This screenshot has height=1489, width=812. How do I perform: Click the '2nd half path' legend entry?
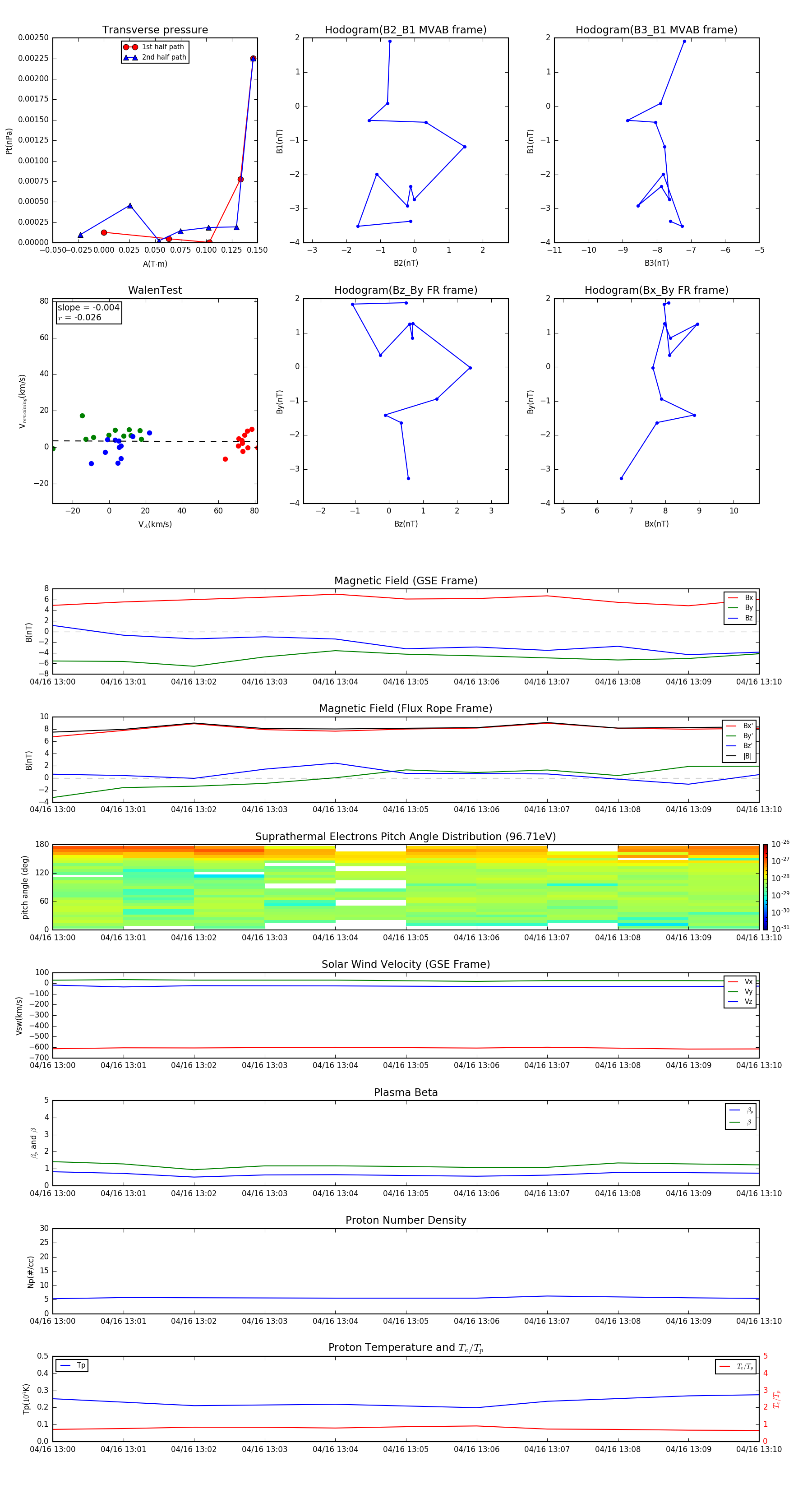tap(154, 57)
